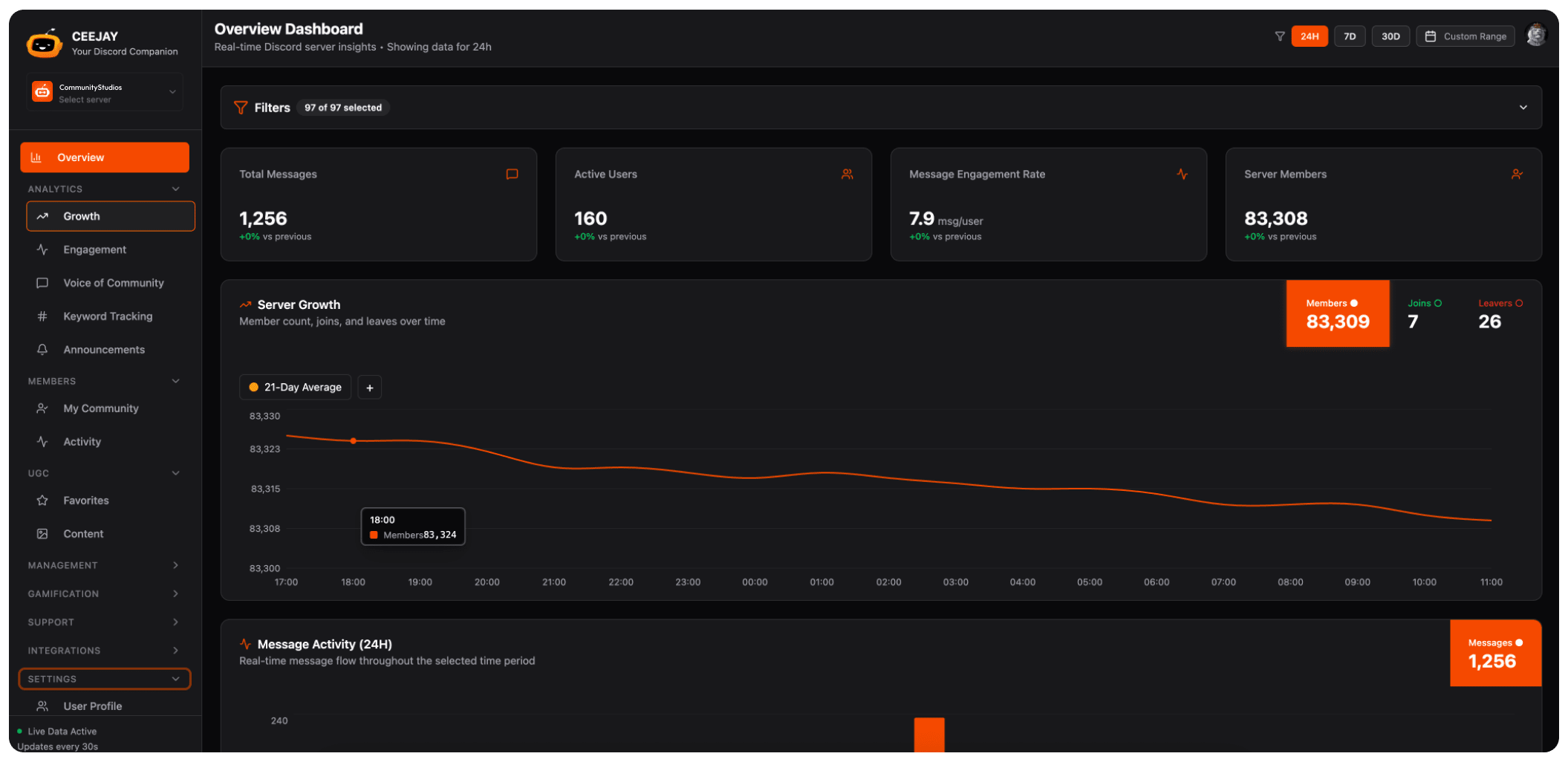Switch to the 30D time range
The height and width of the screenshot is (762, 1568).
[x=1390, y=36]
